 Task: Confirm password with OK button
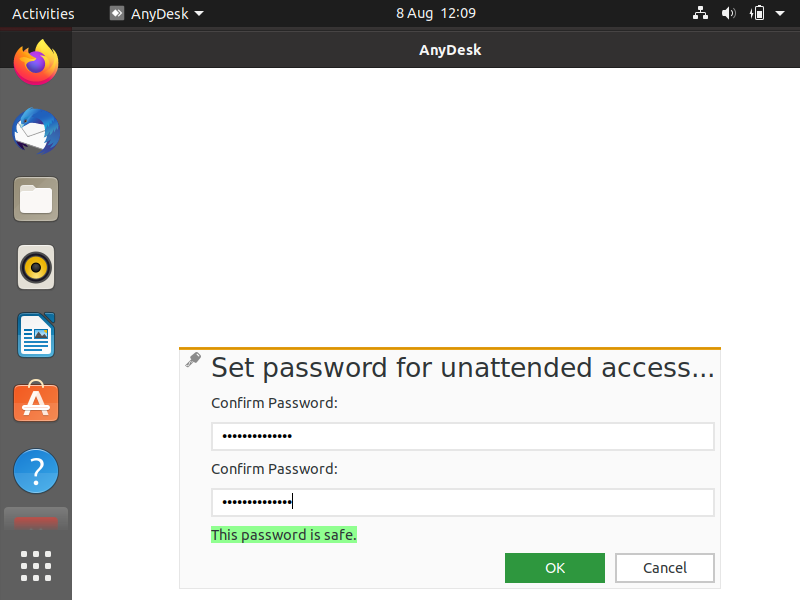[x=555, y=568]
